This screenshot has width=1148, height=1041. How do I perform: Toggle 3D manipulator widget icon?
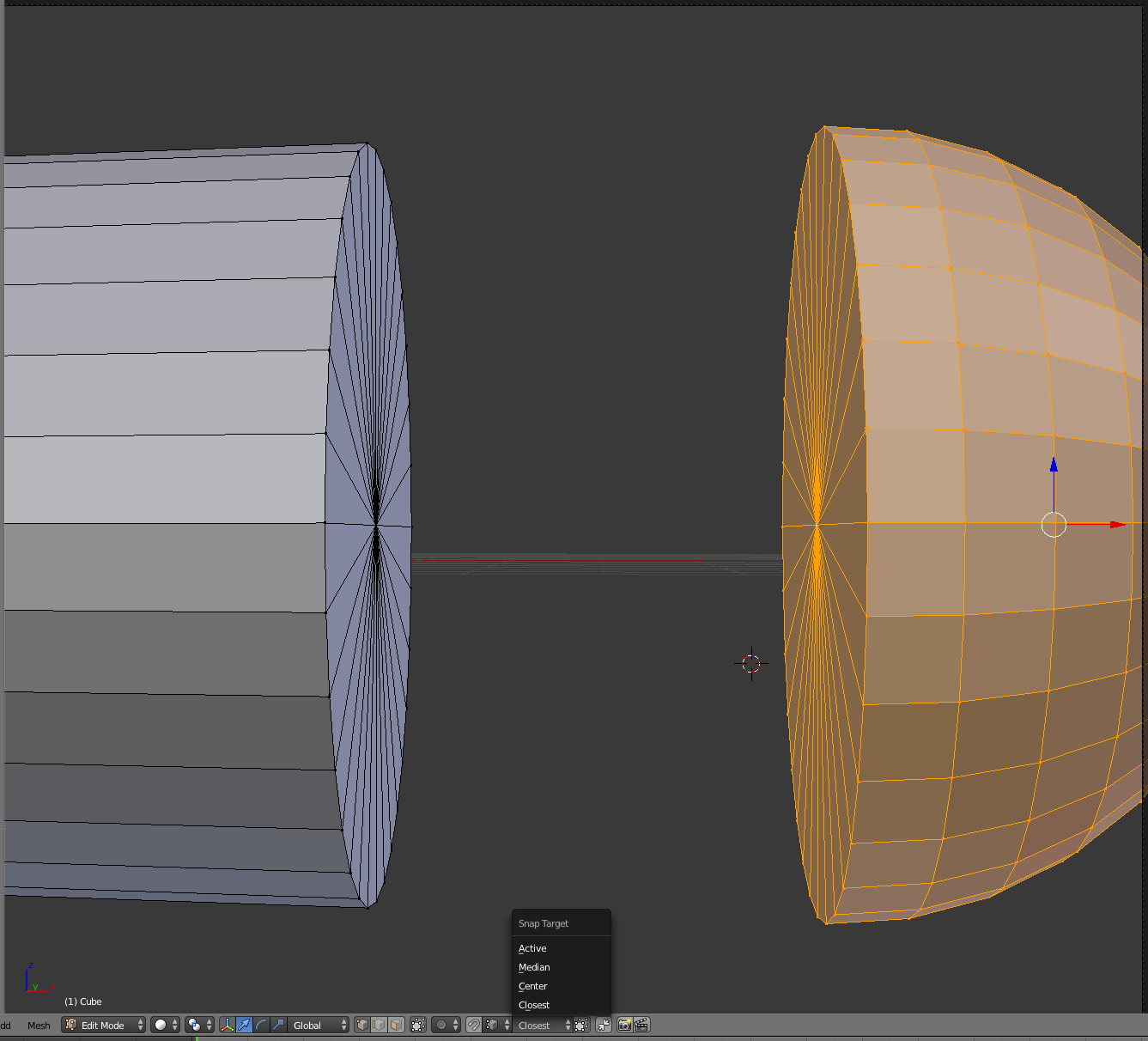228,1025
